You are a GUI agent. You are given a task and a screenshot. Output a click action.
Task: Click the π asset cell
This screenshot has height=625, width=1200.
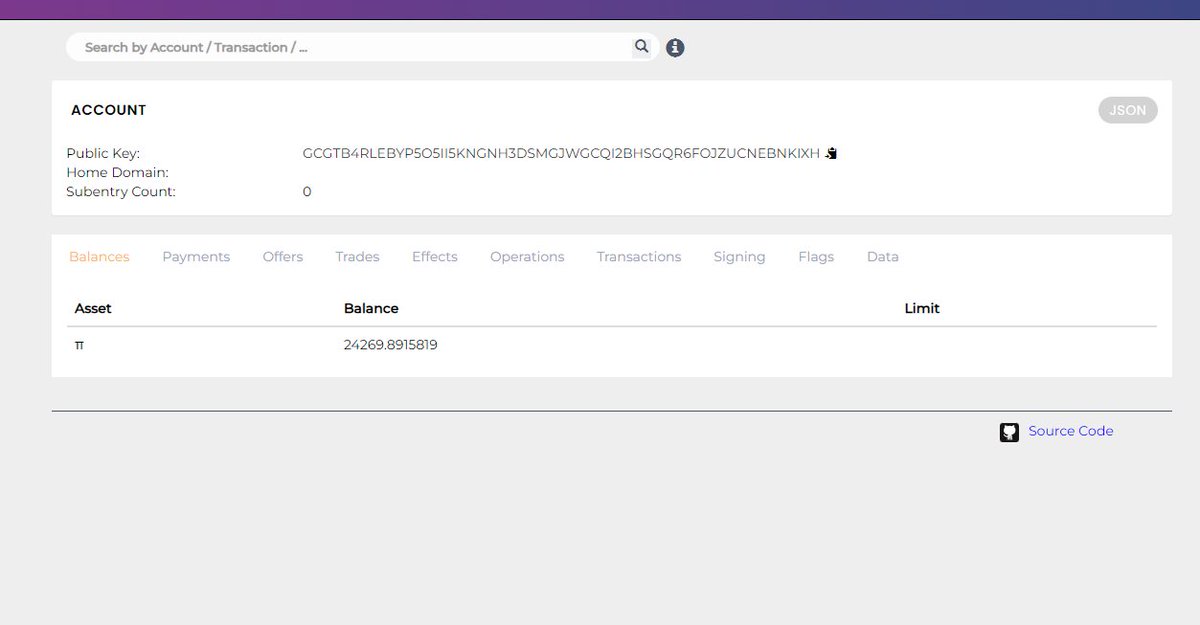[79, 345]
